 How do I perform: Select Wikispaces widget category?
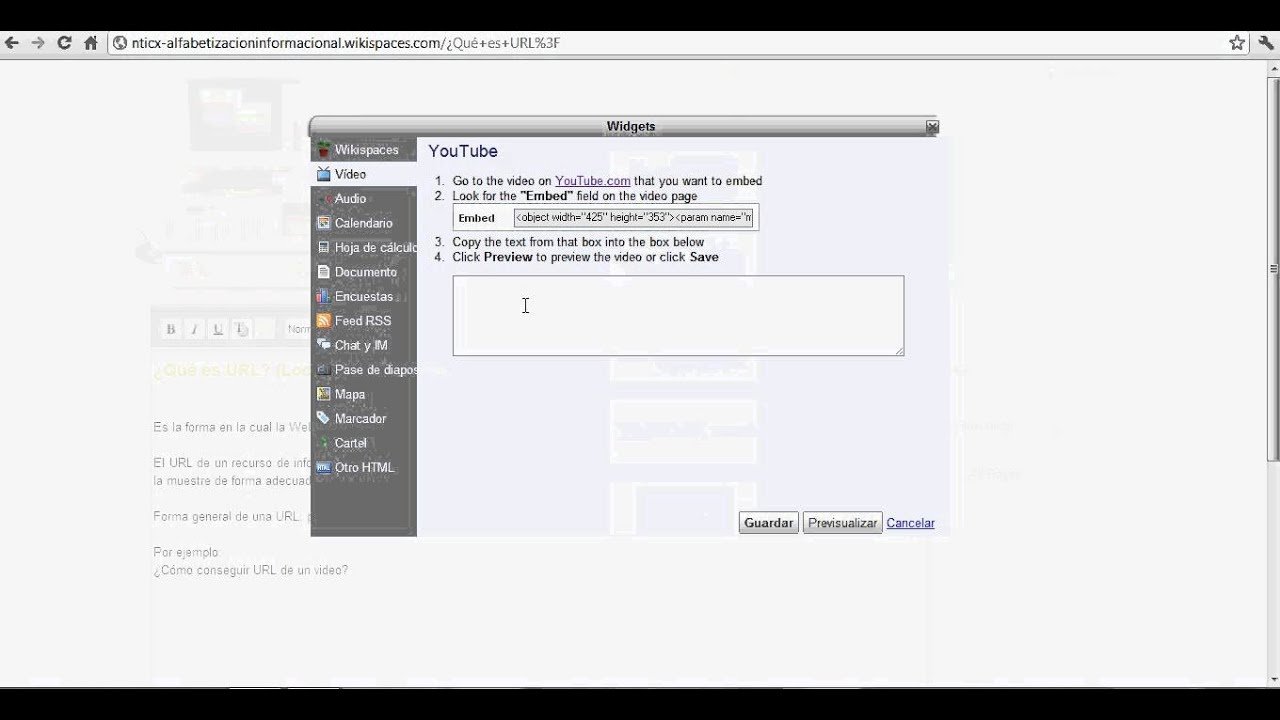point(364,150)
